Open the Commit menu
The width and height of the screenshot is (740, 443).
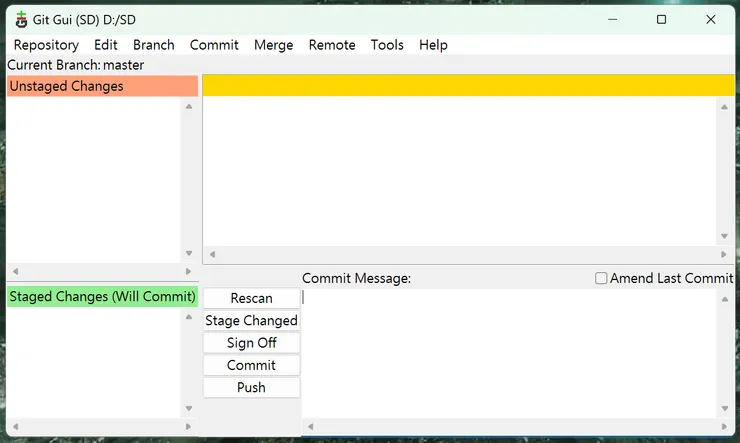214,45
